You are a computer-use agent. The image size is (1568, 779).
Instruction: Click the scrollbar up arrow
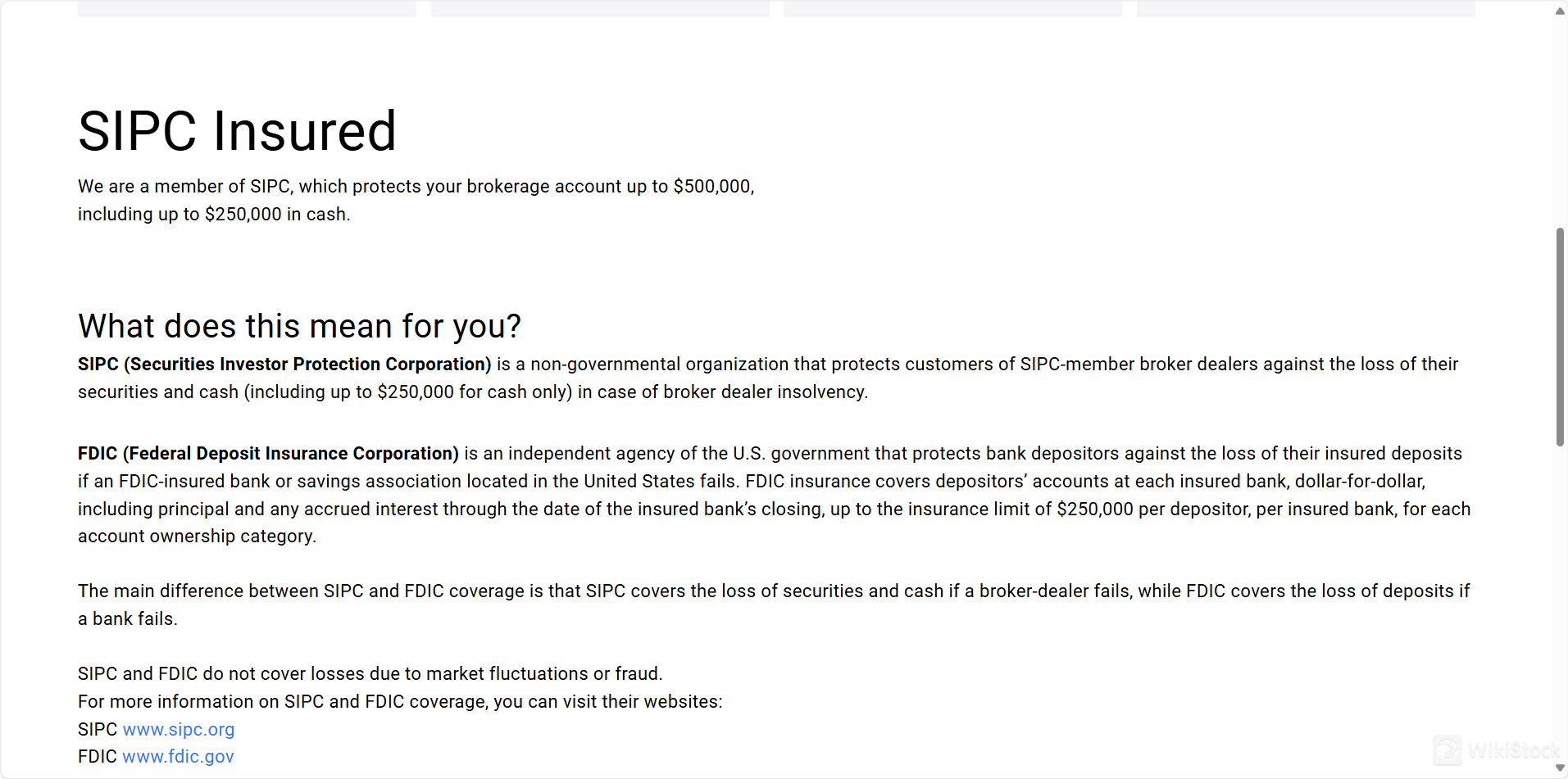1560,11
